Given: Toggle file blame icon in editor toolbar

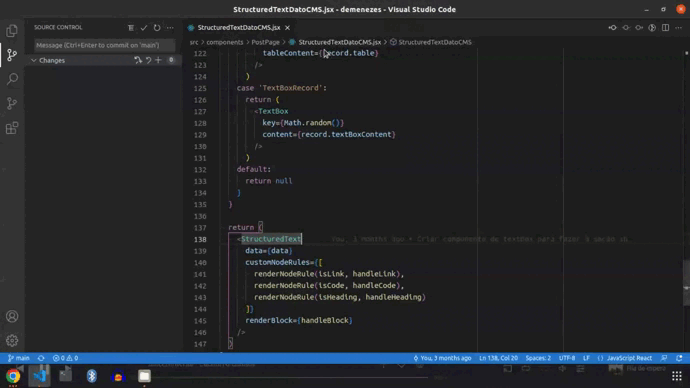Looking at the screenshot, I should click(652, 28).
